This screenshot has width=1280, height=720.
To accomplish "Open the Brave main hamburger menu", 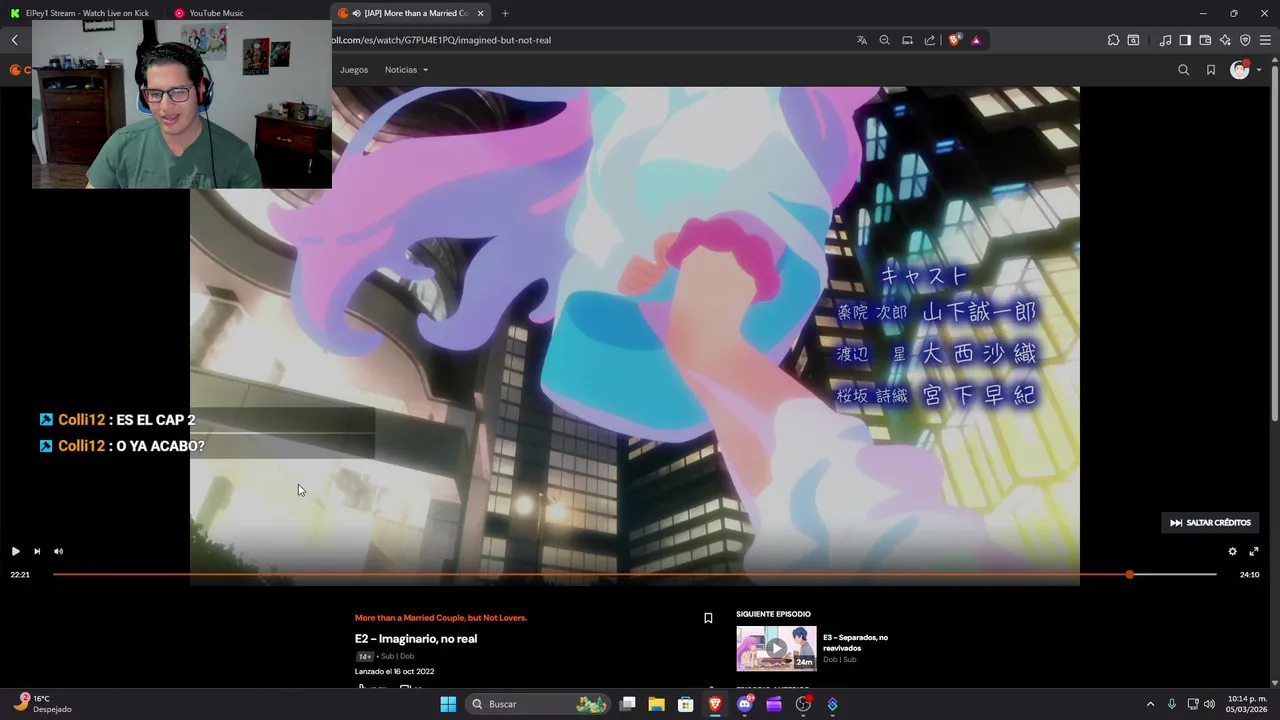I will click(1265, 40).
